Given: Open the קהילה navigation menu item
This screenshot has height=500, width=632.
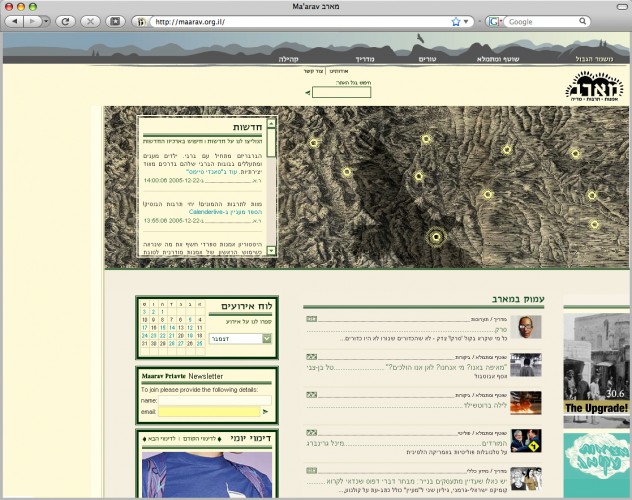Looking at the screenshot, I should [288, 59].
